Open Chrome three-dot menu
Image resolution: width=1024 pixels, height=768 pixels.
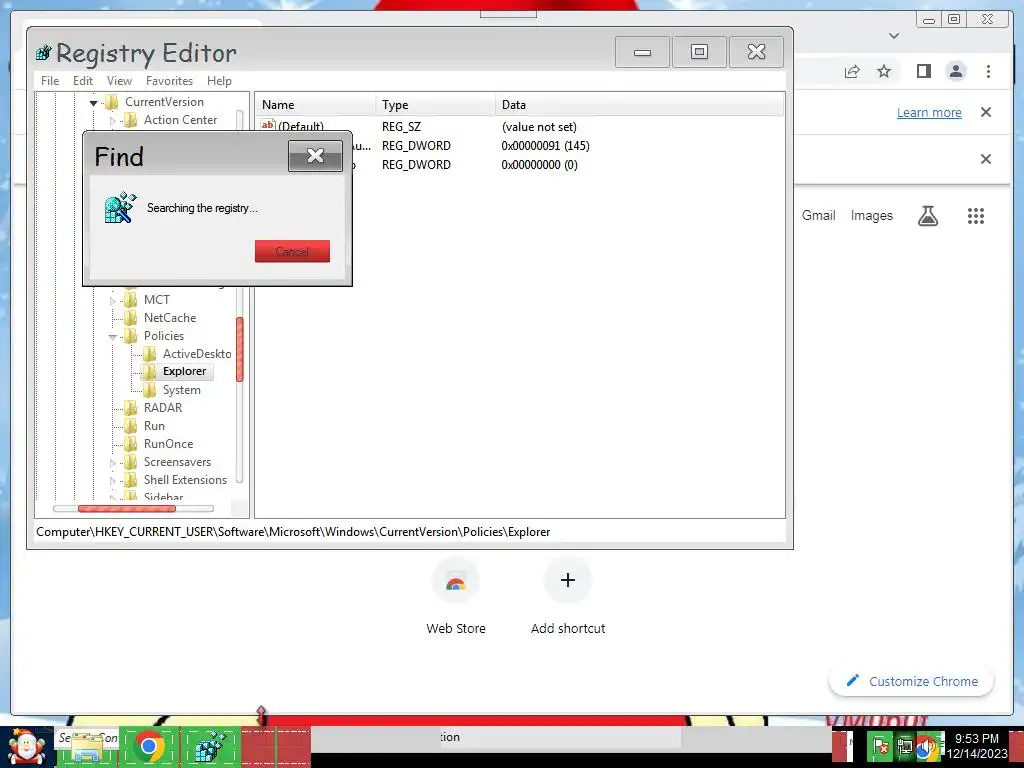pyautogui.click(x=988, y=71)
